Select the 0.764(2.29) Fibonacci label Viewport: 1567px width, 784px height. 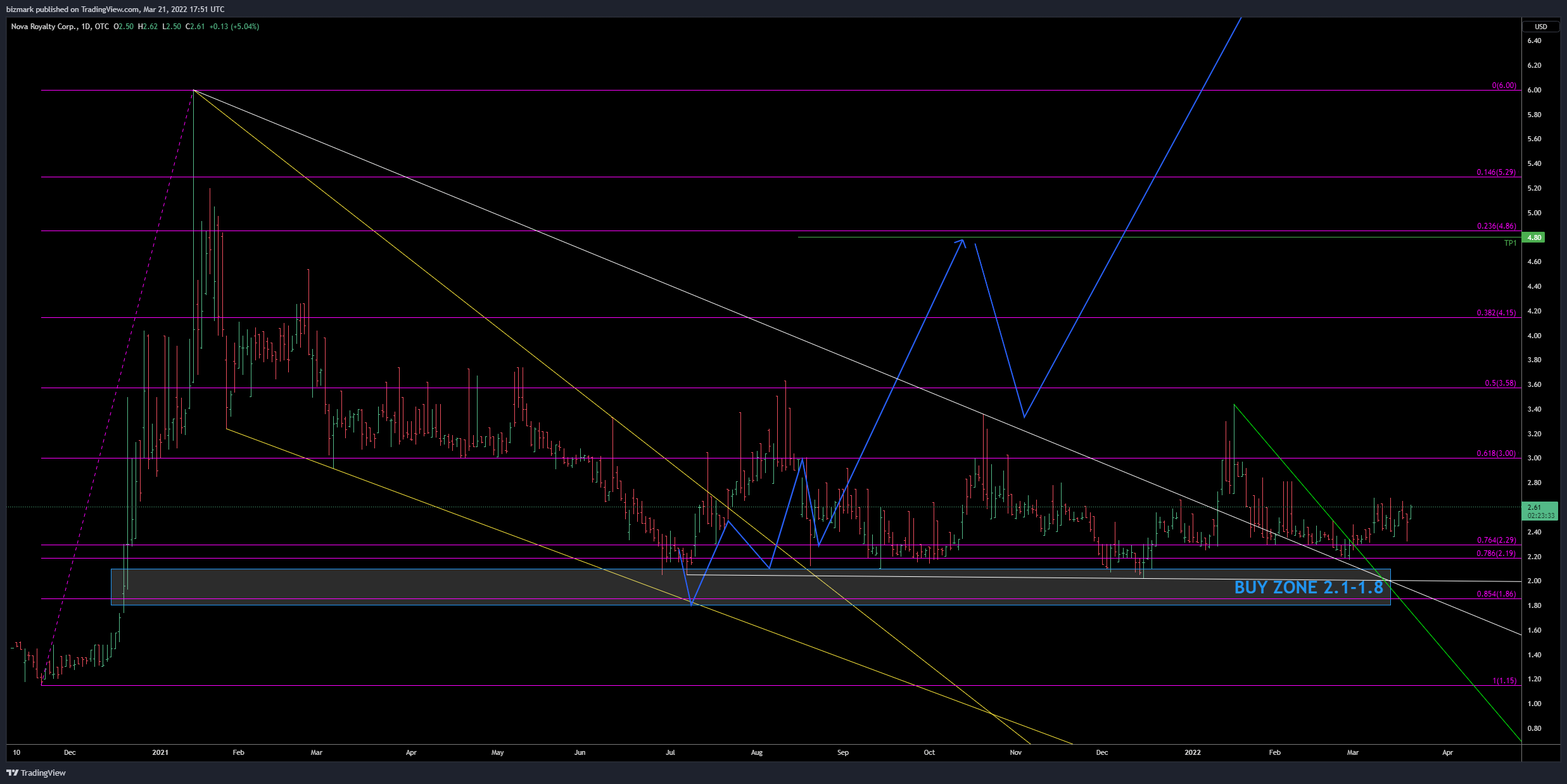1496,540
